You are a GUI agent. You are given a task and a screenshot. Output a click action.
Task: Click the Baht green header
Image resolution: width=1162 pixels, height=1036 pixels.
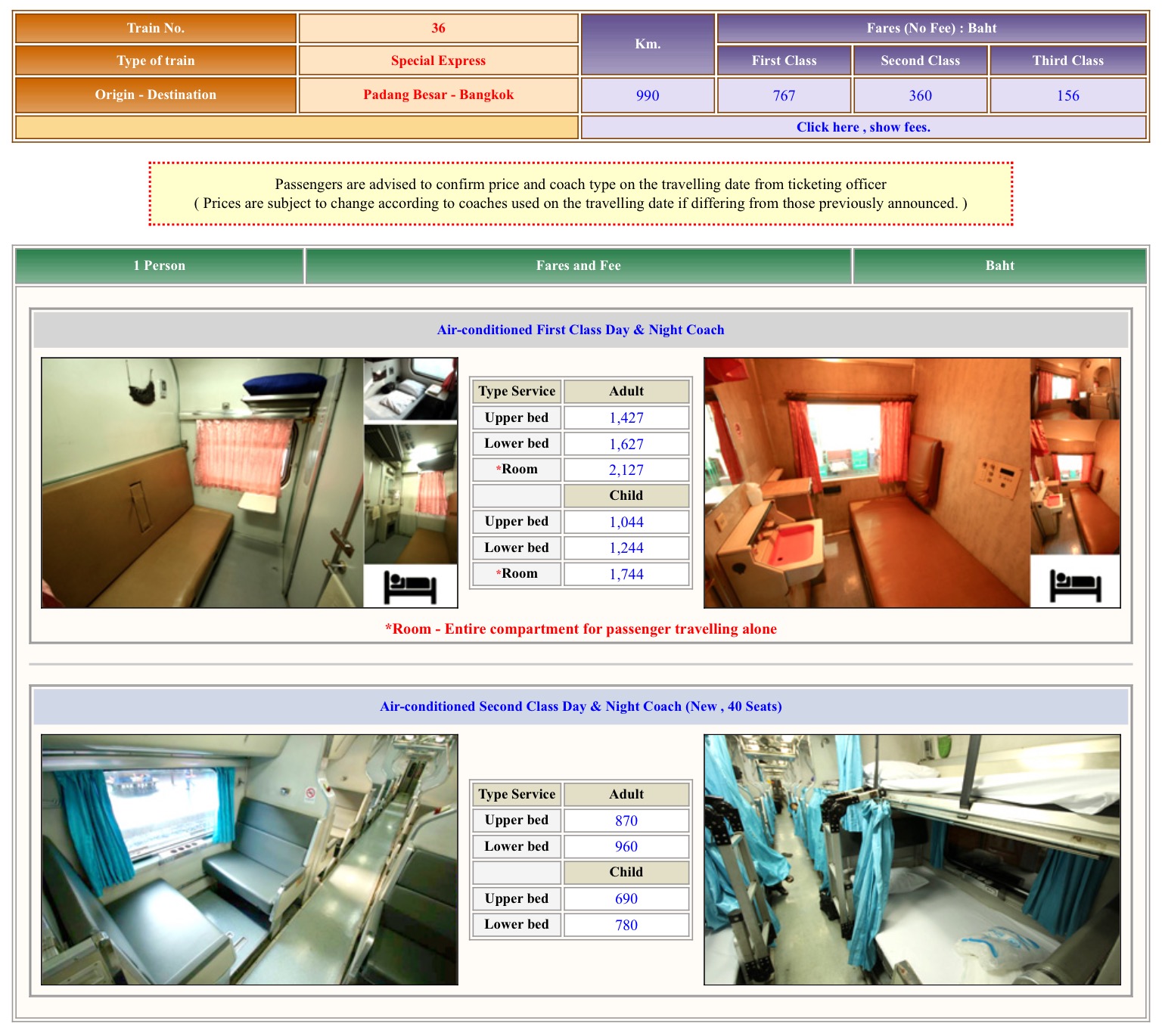pos(1000,265)
